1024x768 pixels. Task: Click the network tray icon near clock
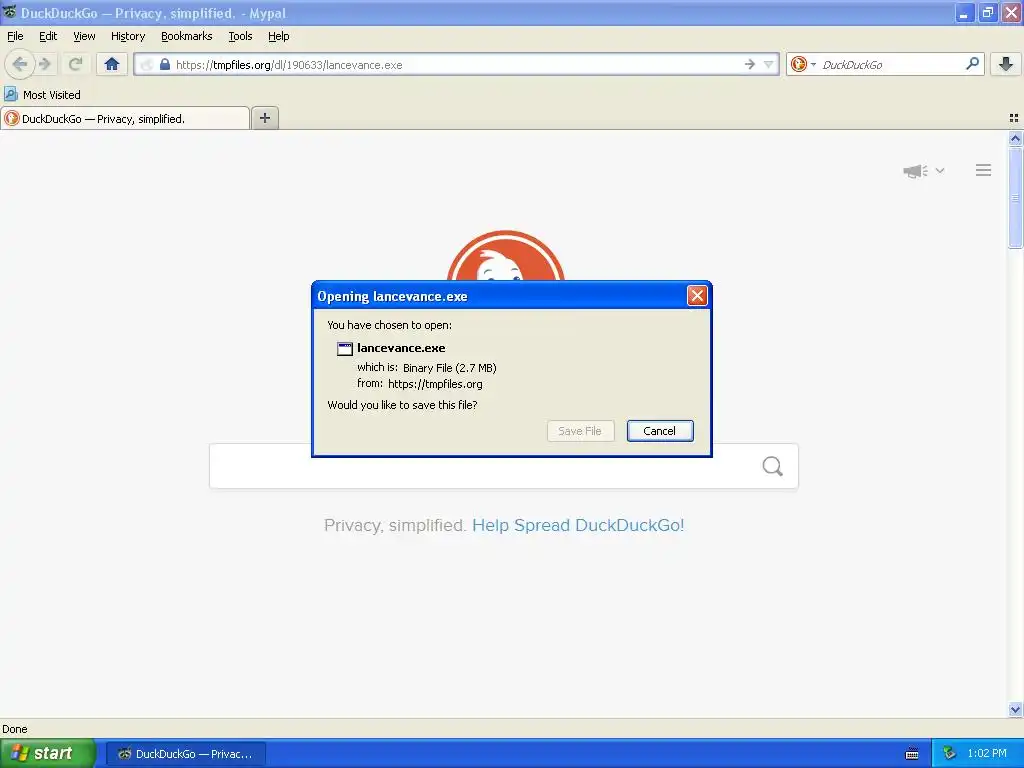[x=950, y=753]
